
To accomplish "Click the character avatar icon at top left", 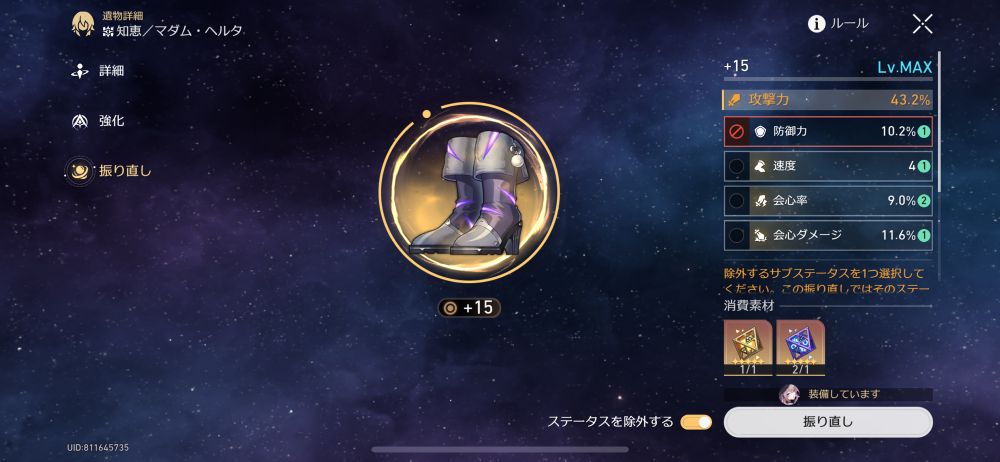I will pyautogui.click(x=83, y=24).
